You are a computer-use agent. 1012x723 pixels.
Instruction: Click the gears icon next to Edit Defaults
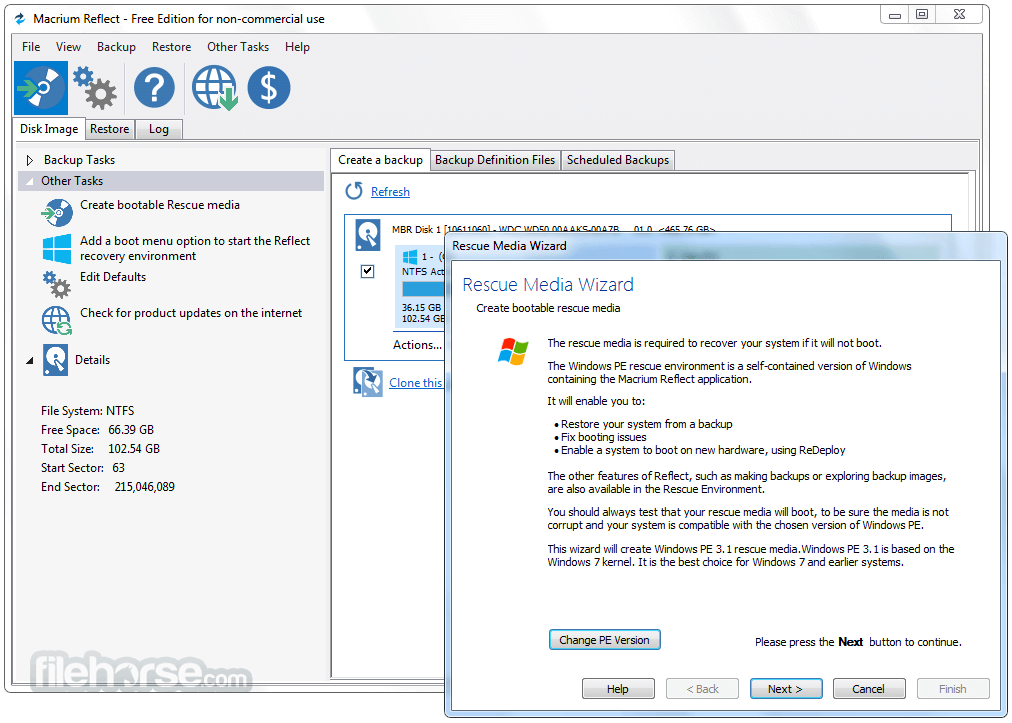(57, 285)
